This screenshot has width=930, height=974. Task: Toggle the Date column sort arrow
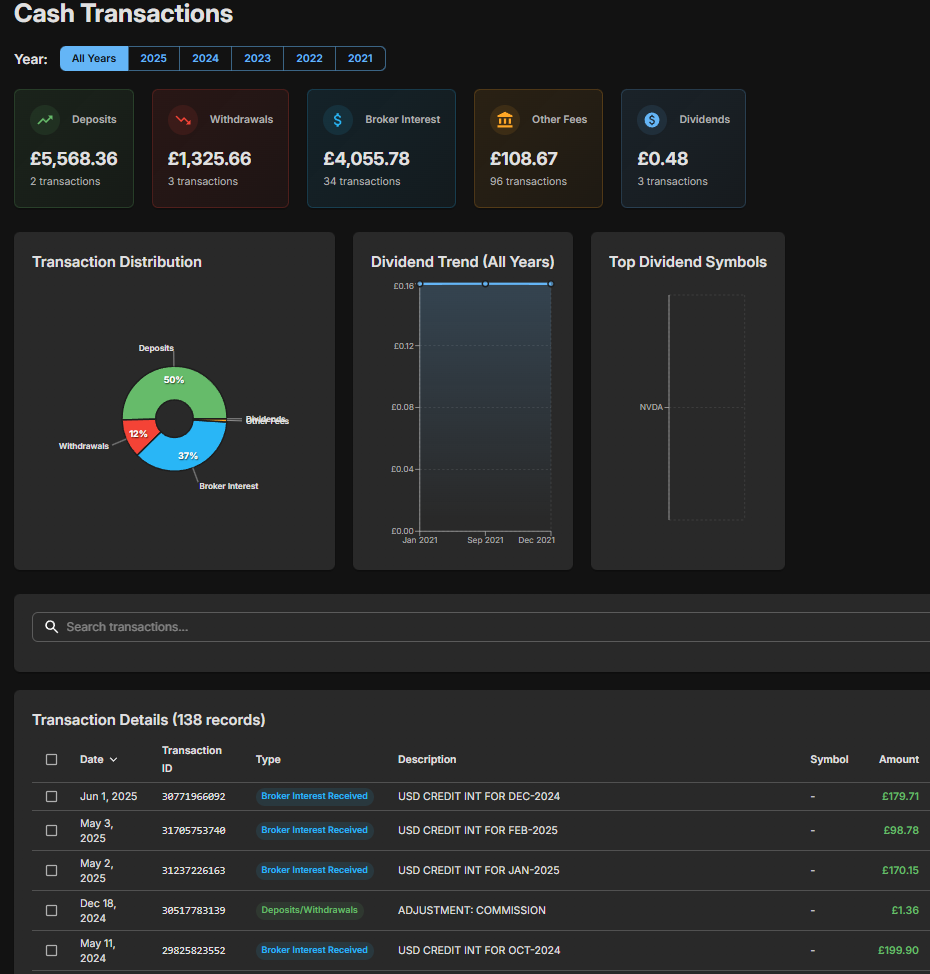[113, 760]
